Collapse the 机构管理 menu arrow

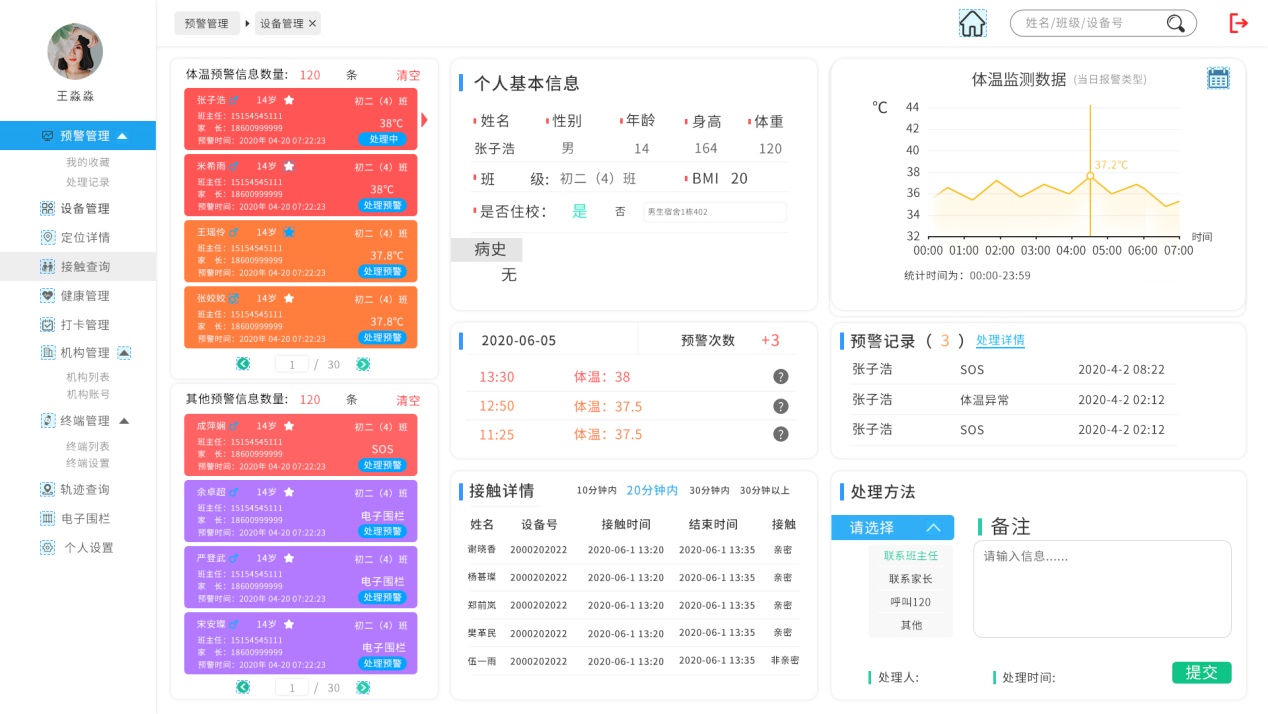pyautogui.click(x=124, y=353)
